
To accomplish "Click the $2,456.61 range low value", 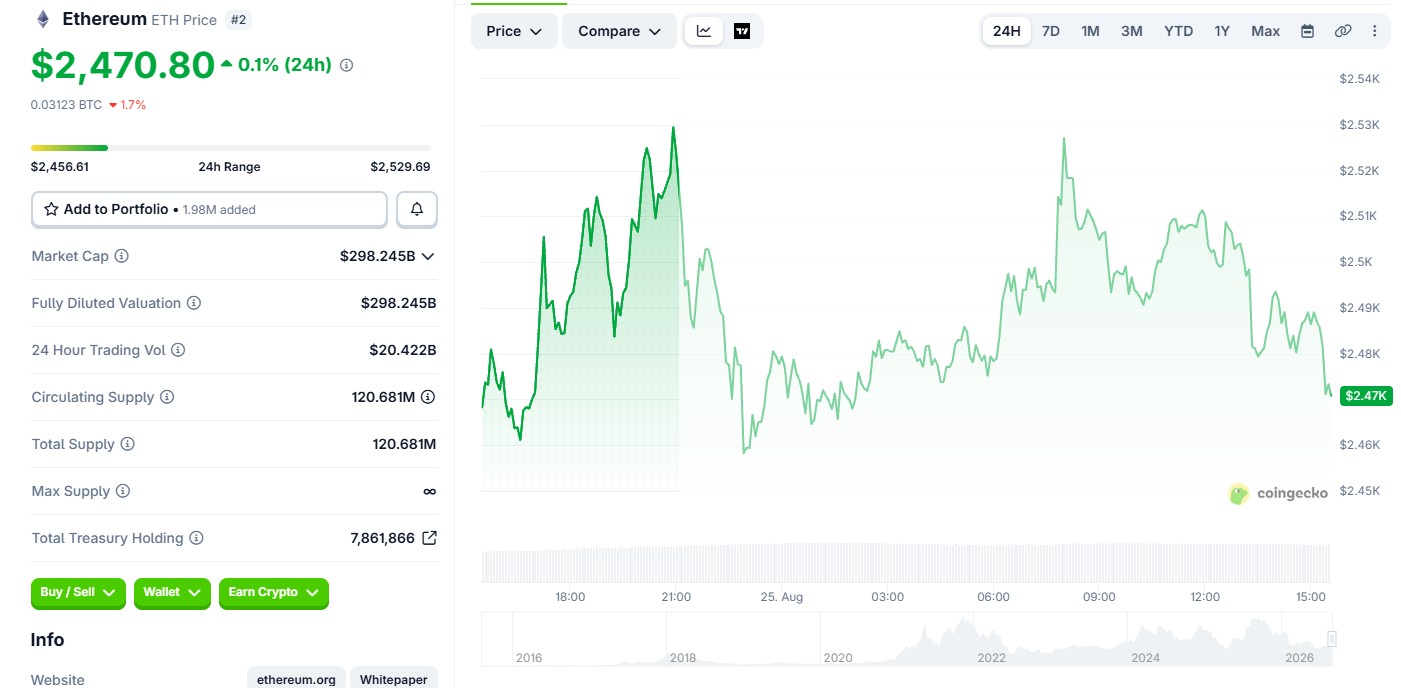I will point(60,167).
